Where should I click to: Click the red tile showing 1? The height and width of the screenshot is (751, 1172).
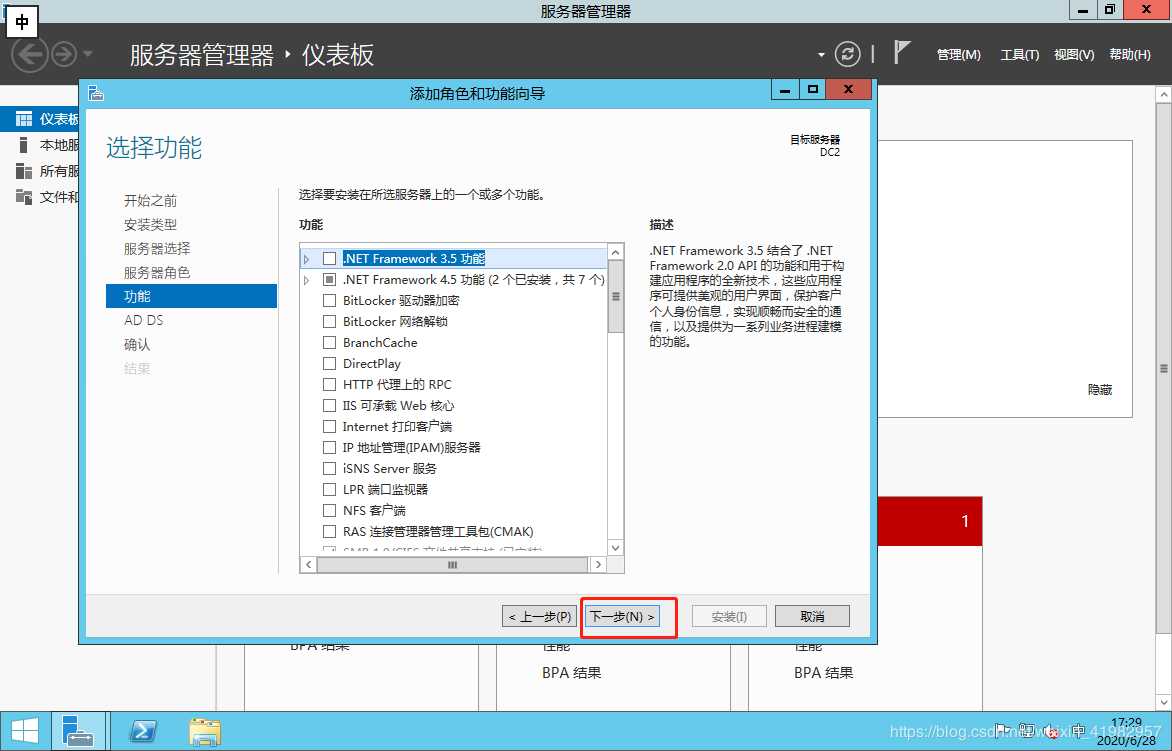pyautogui.click(x=930, y=521)
